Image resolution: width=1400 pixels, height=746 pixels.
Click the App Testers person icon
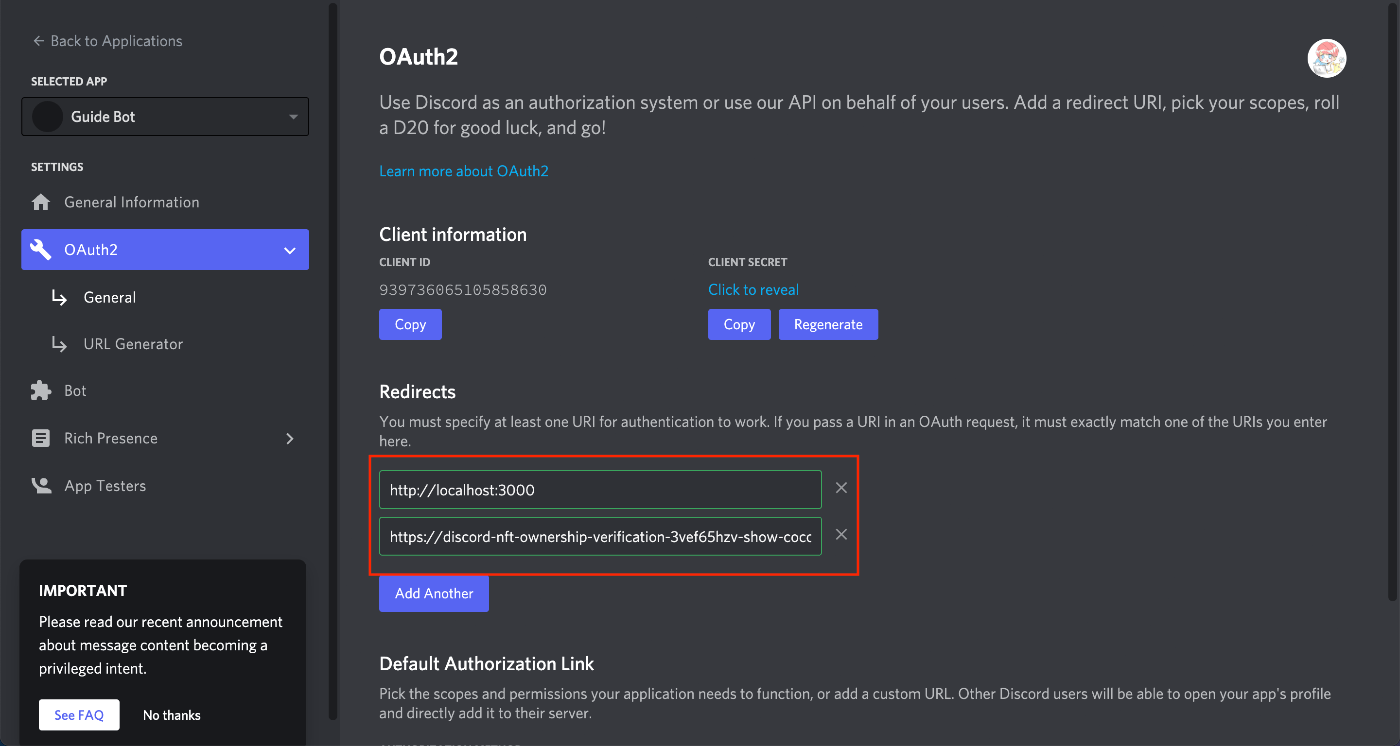click(41, 486)
